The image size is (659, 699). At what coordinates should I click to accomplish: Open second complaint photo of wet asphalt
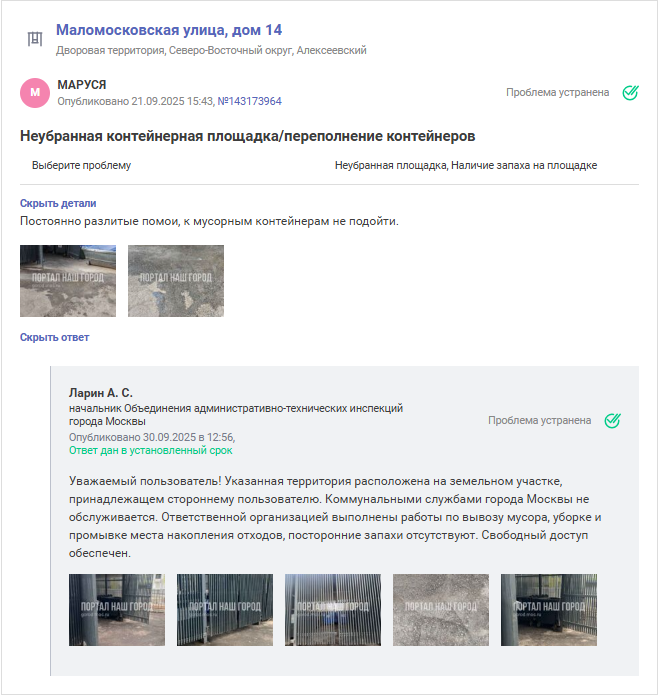coord(176,281)
